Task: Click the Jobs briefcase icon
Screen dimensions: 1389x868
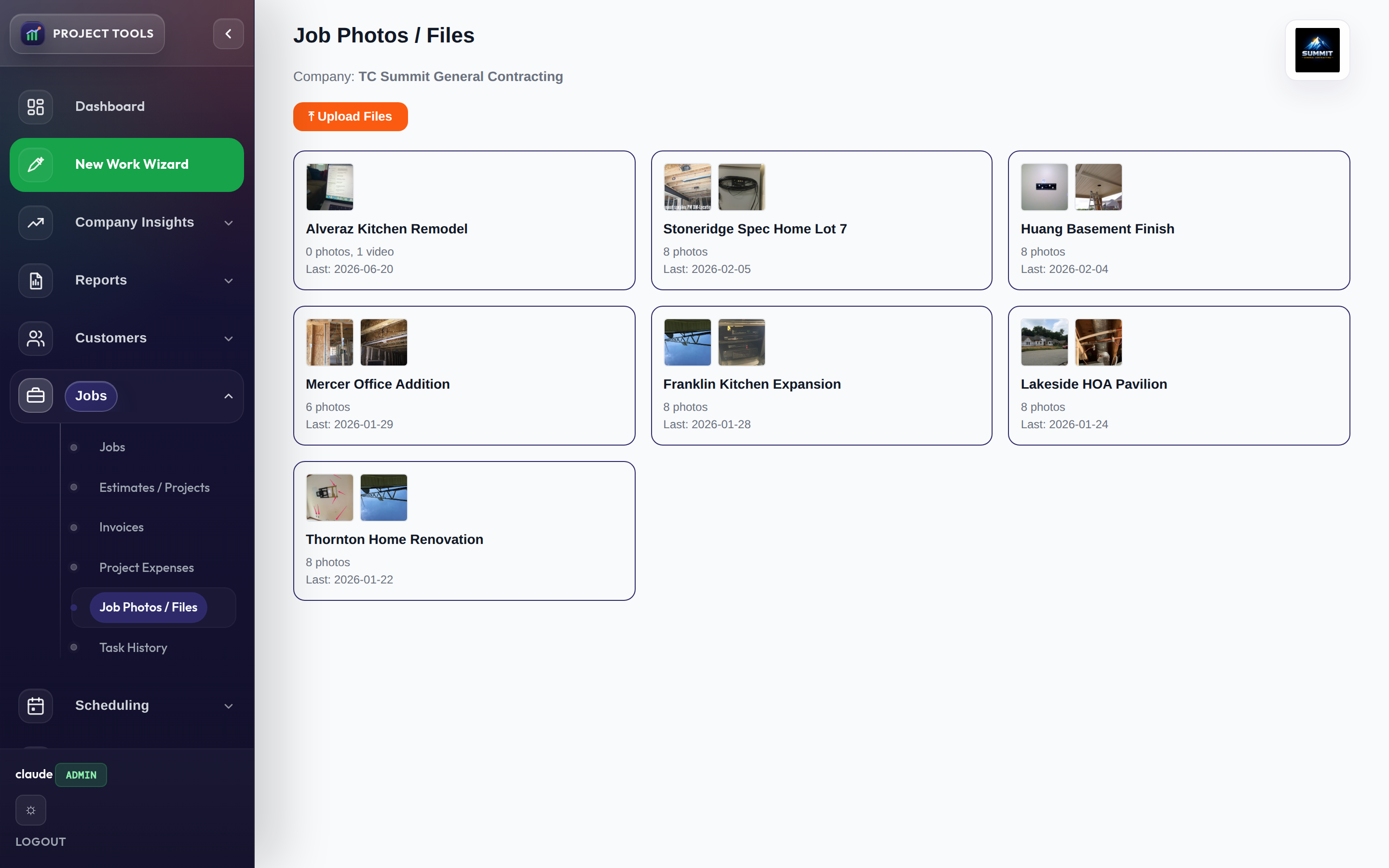Action: [36, 395]
